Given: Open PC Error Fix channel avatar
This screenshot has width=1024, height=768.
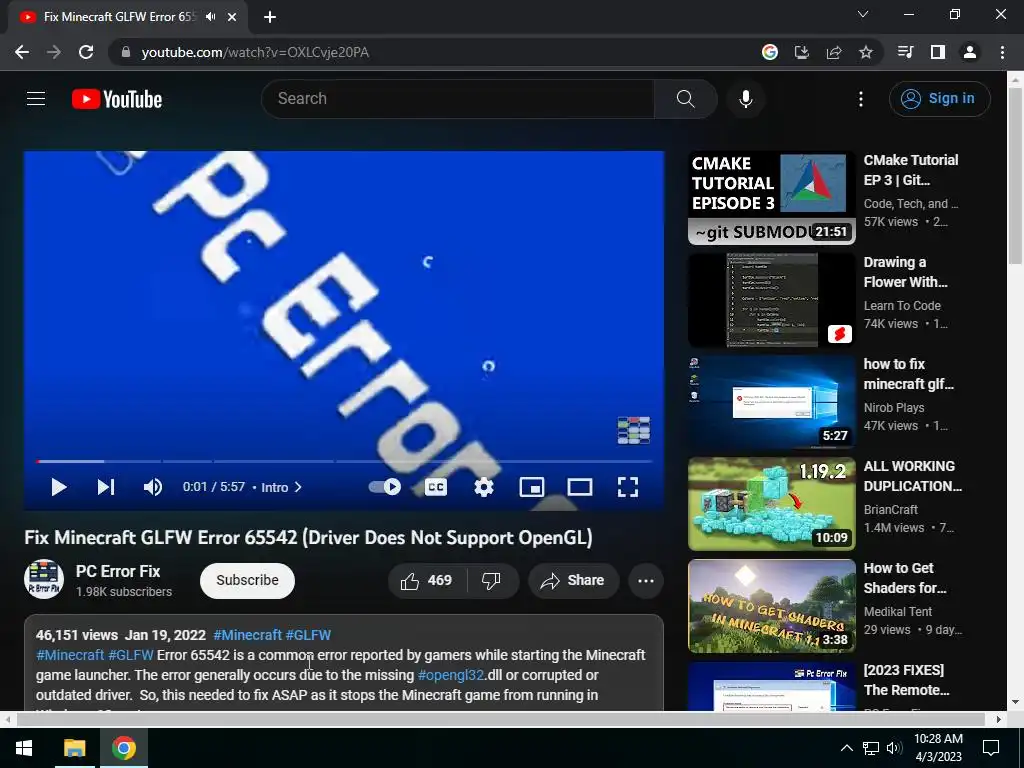Looking at the screenshot, I should pos(44,579).
